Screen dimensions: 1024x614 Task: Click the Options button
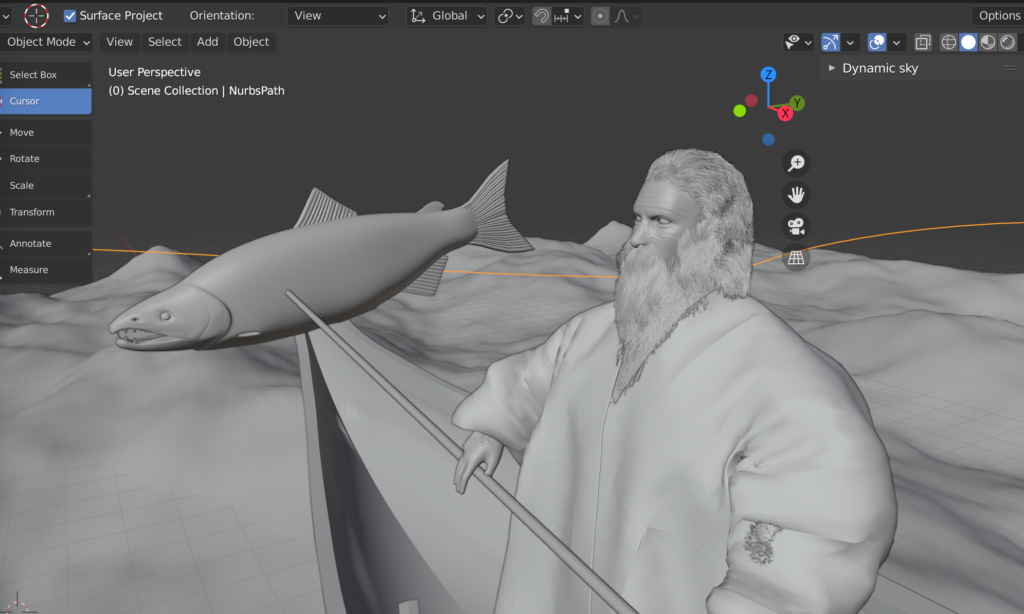(998, 16)
